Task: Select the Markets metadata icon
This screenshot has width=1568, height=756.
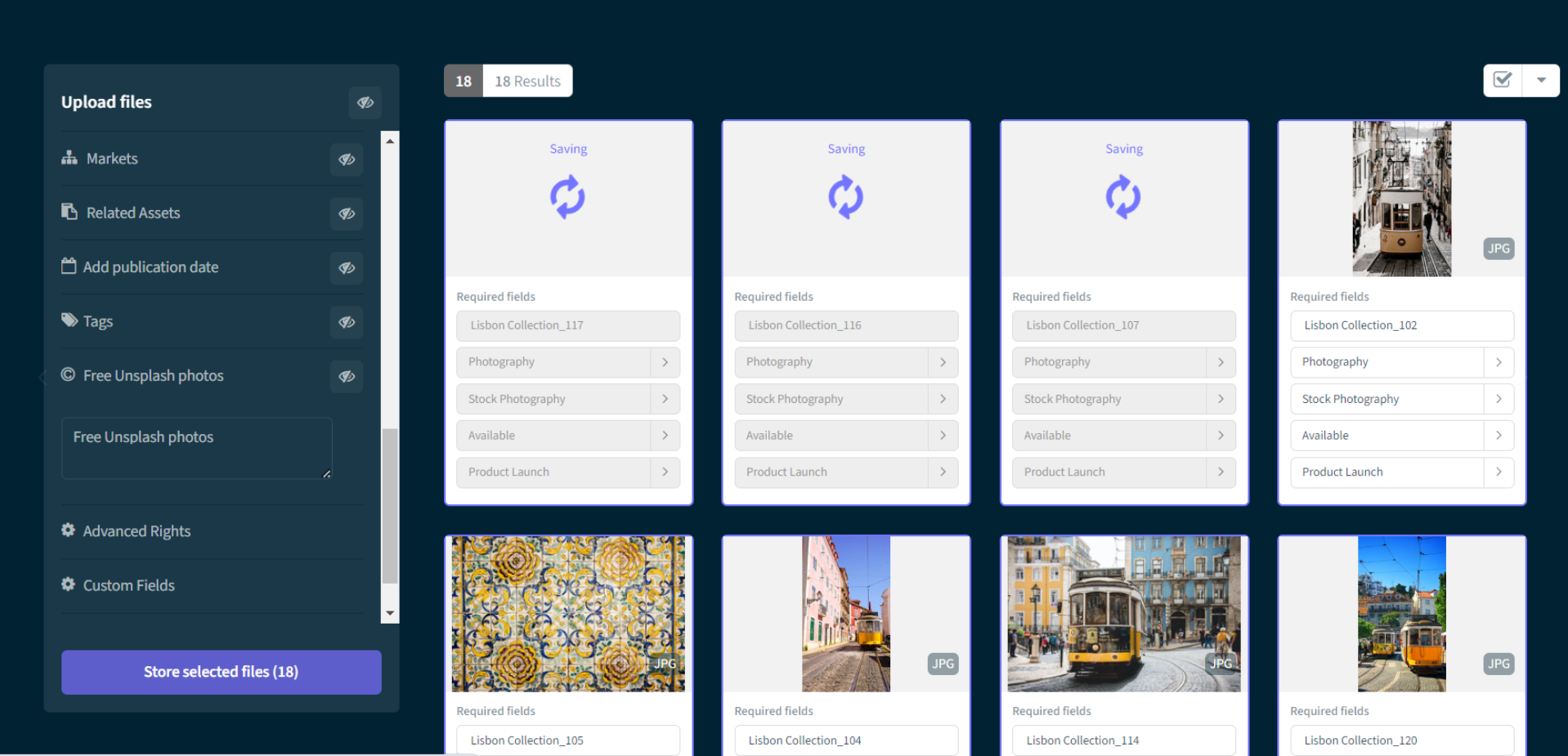Action: (70, 159)
